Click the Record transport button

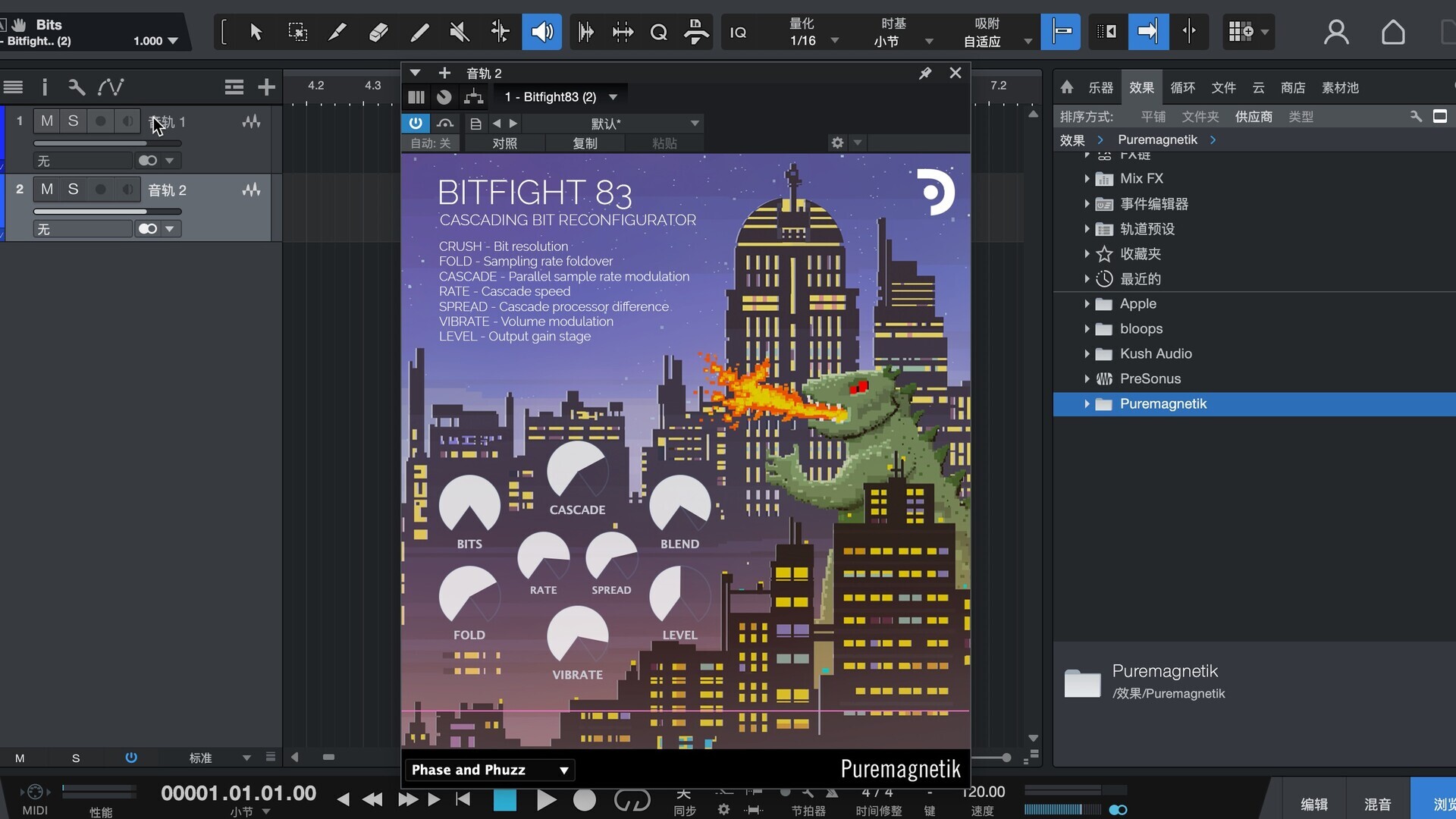click(x=584, y=800)
